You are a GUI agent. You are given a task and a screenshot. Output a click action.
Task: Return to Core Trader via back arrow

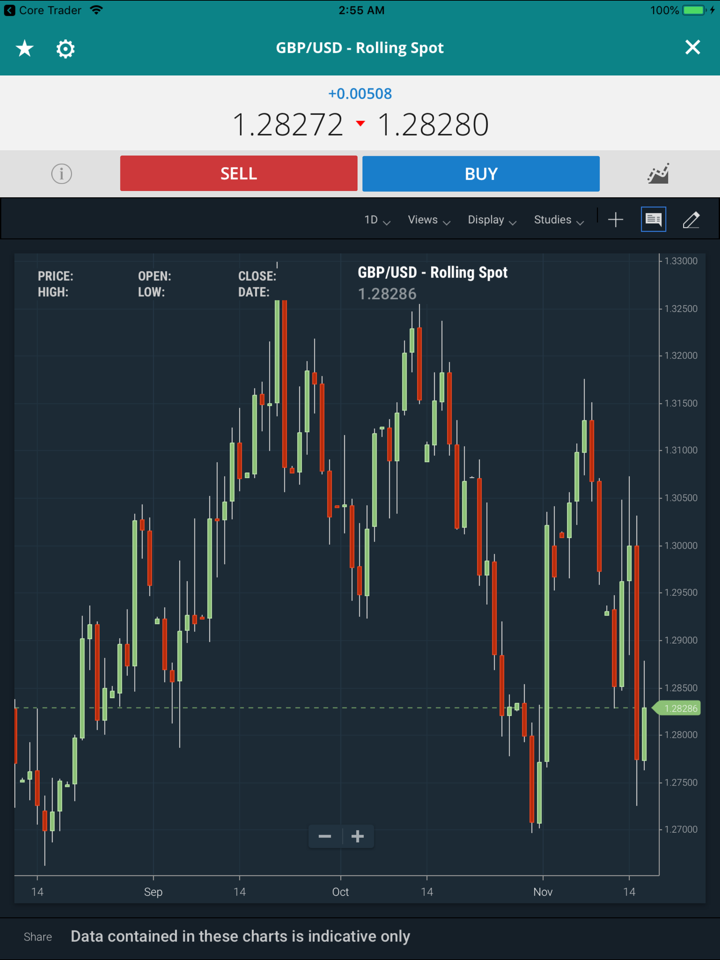10,10
